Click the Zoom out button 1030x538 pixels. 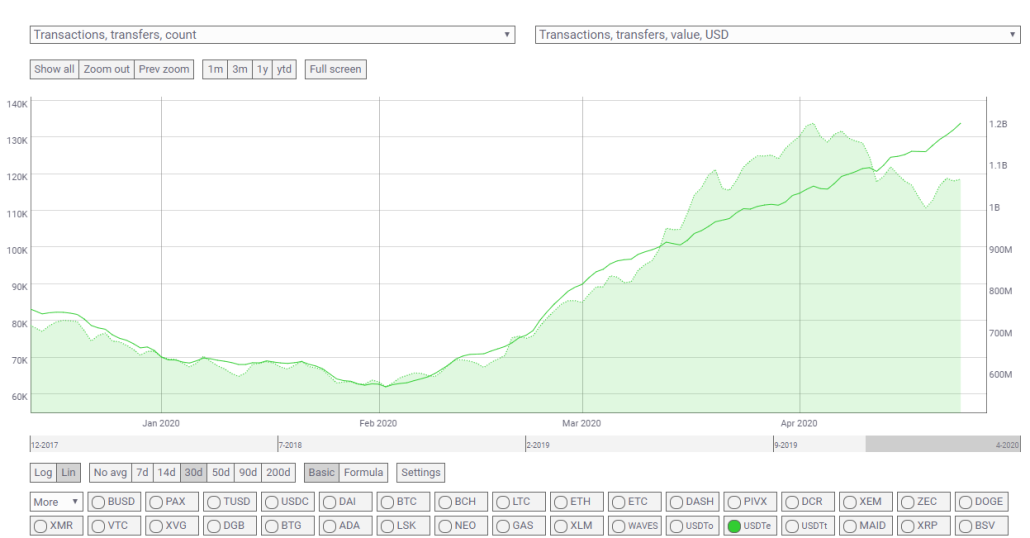[106, 69]
